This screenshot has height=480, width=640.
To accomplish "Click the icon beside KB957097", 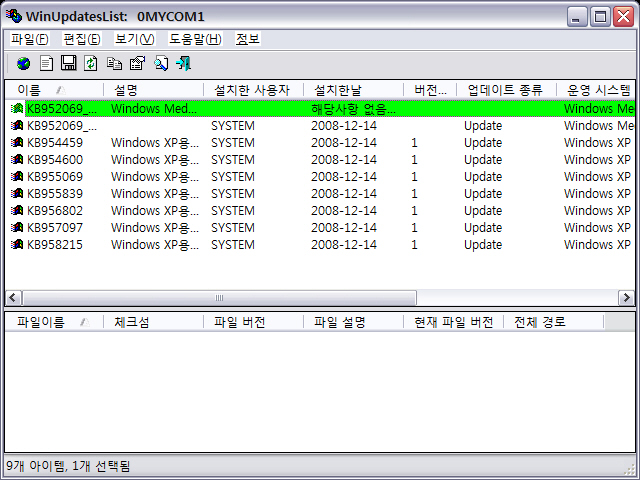I will (17, 227).
